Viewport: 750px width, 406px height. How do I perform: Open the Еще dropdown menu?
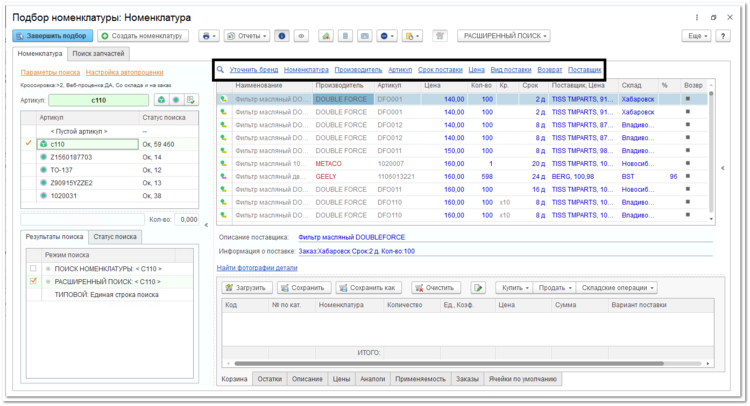tap(696, 36)
